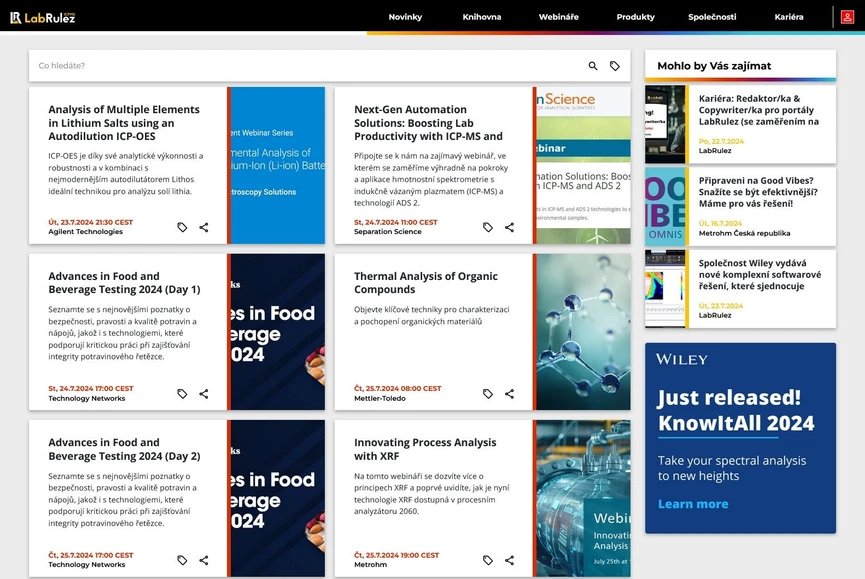Click 'Metrohm Česká republika' in sidebar
Viewport: 865px width, 579px height.
(744, 233)
